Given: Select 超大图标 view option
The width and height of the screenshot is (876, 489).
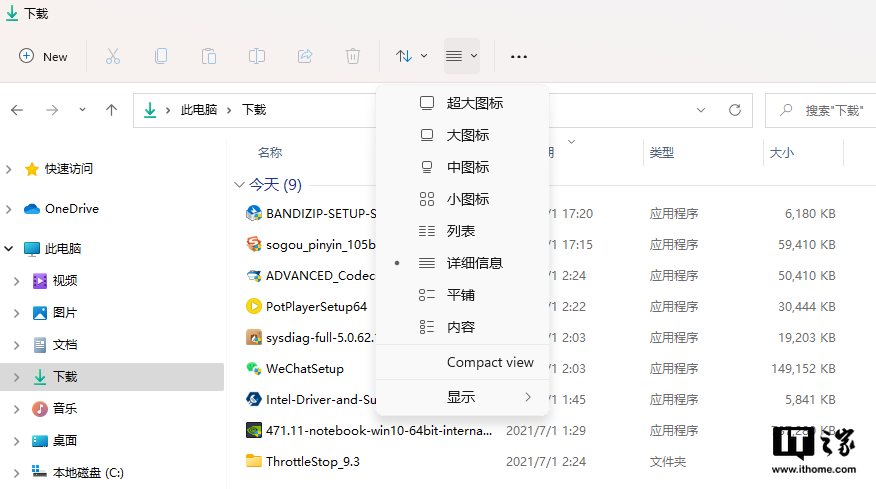Looking at the screenshot, I should (x=474, y=103).
